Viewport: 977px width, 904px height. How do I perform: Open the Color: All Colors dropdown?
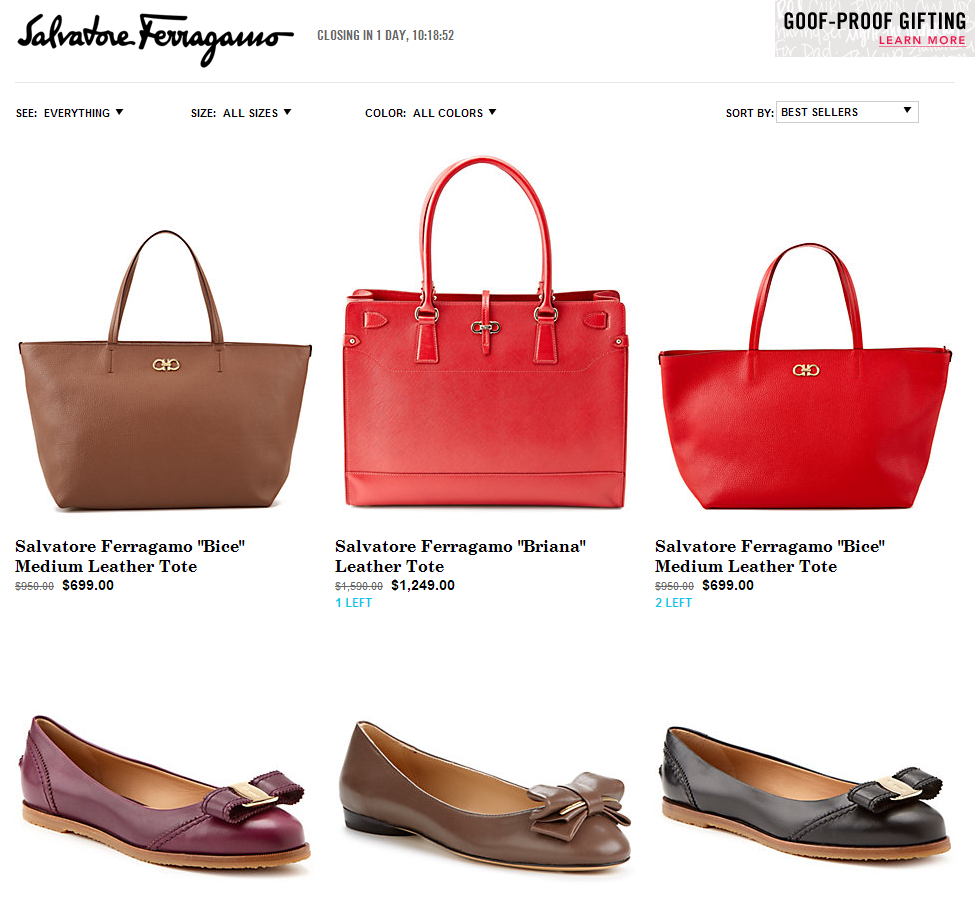431,113
